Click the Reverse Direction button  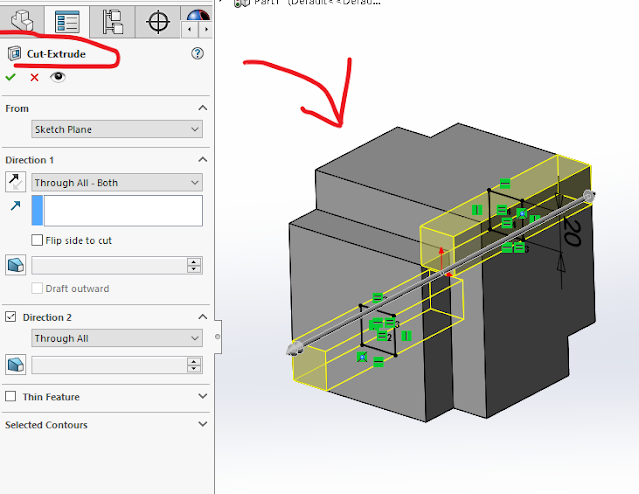15,182
